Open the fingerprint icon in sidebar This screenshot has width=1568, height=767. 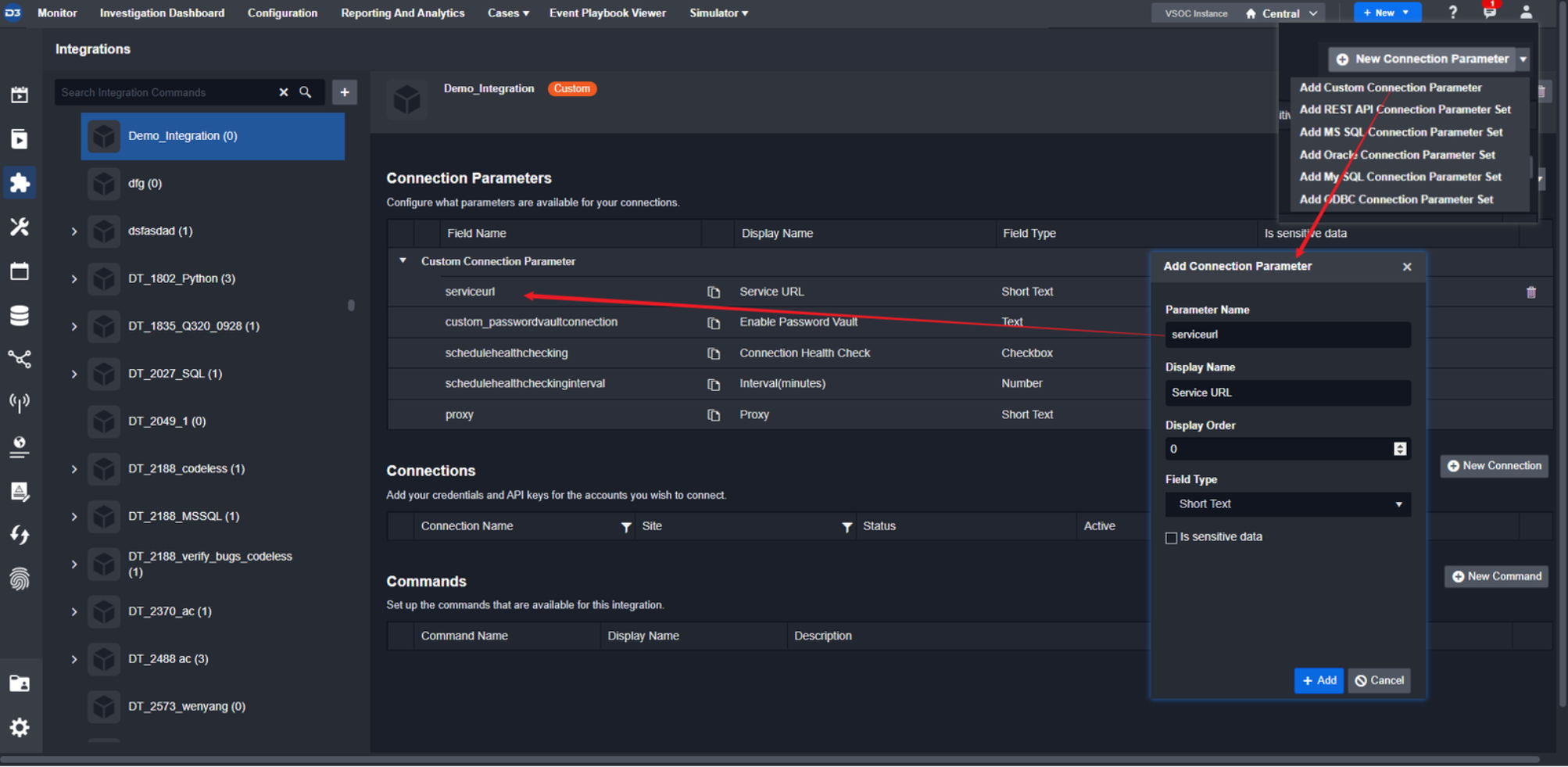[20, 579]
